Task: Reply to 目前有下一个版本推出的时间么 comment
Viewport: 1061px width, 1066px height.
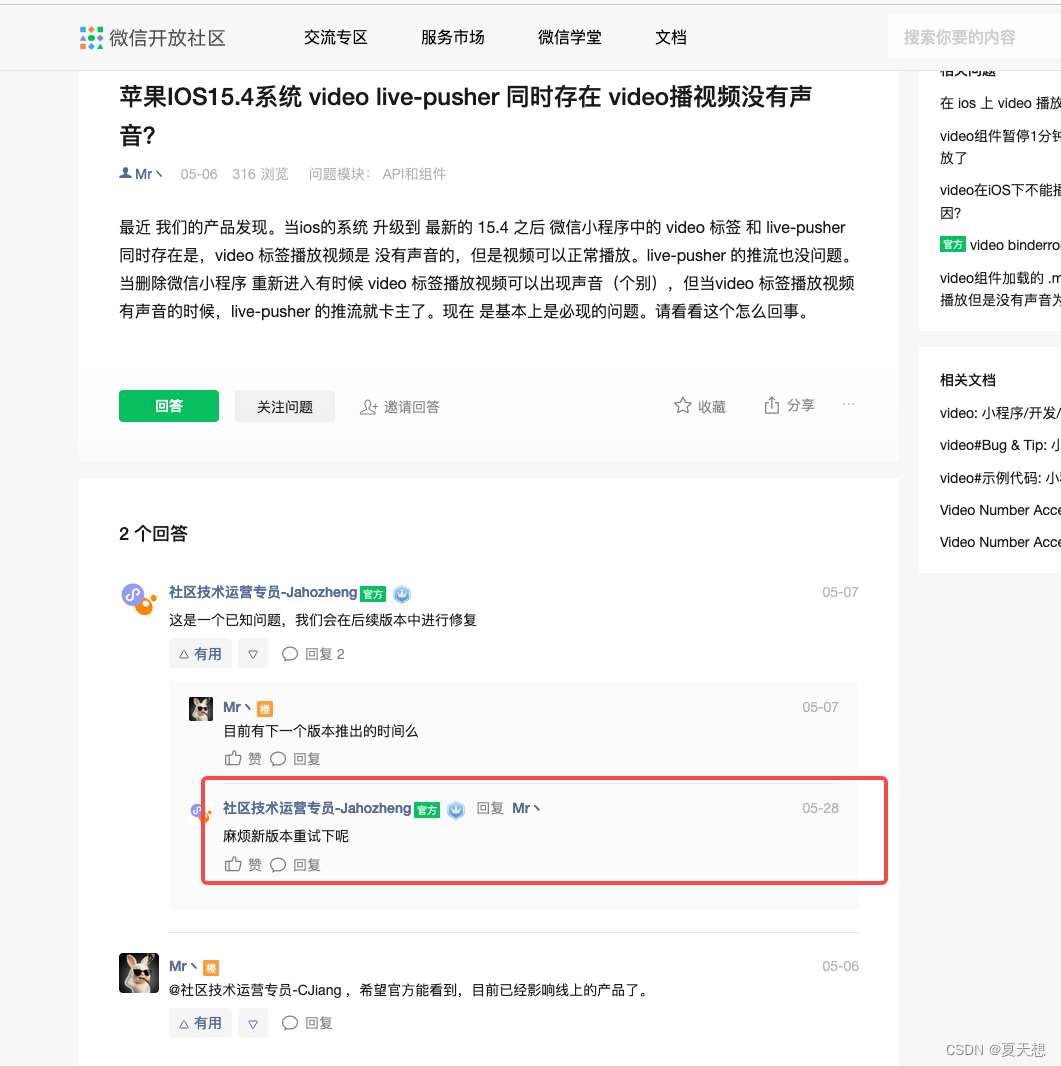Action: (295, 759)
